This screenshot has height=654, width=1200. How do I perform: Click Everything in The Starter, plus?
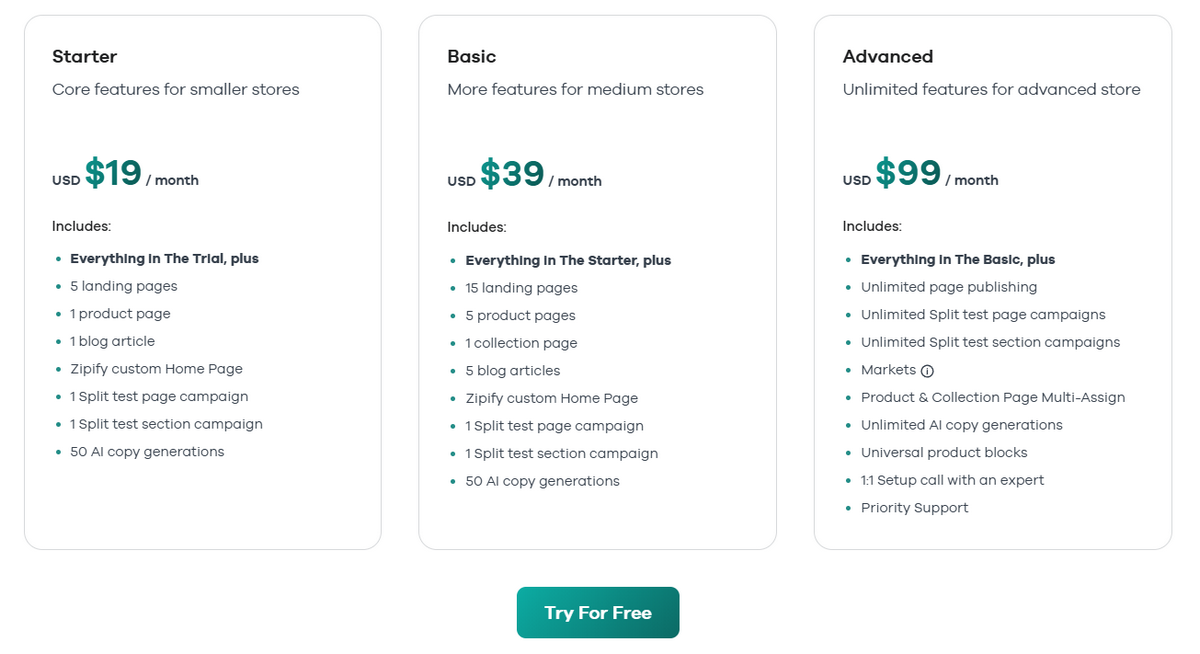point(568,260)
